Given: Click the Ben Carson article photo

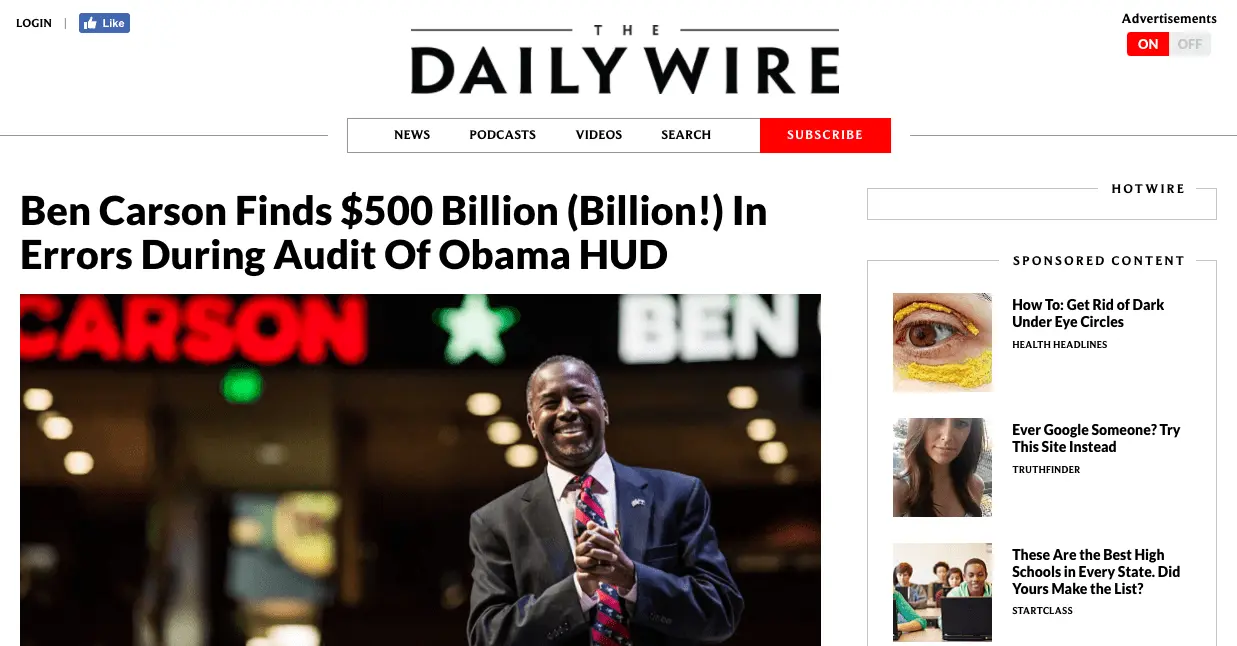Looking at the screenshot, I should point(420,469).
